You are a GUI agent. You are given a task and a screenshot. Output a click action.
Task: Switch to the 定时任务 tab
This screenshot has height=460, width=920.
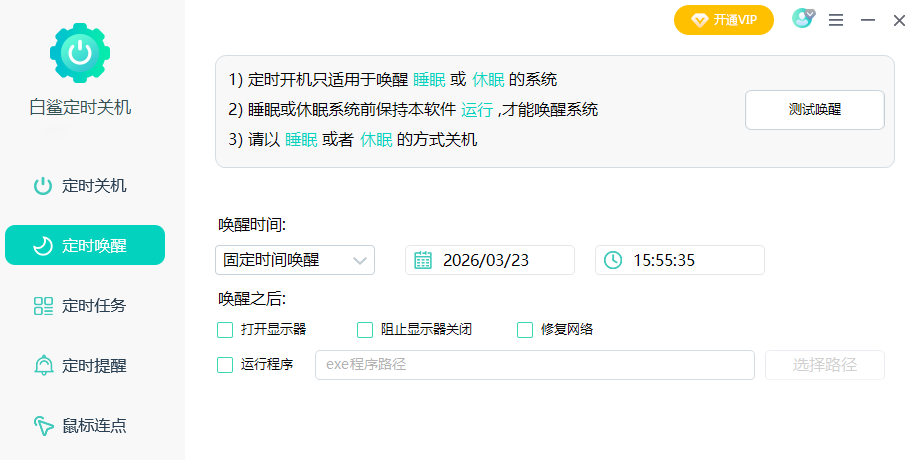(85, 306)
